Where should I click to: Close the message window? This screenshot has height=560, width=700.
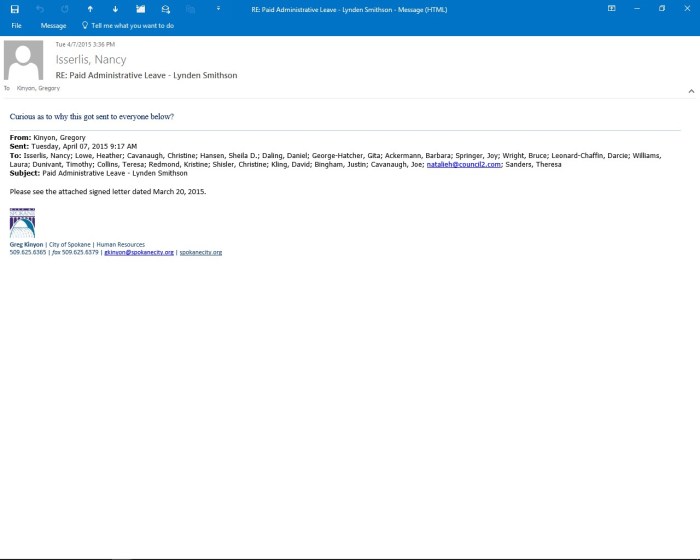[687, 8]
